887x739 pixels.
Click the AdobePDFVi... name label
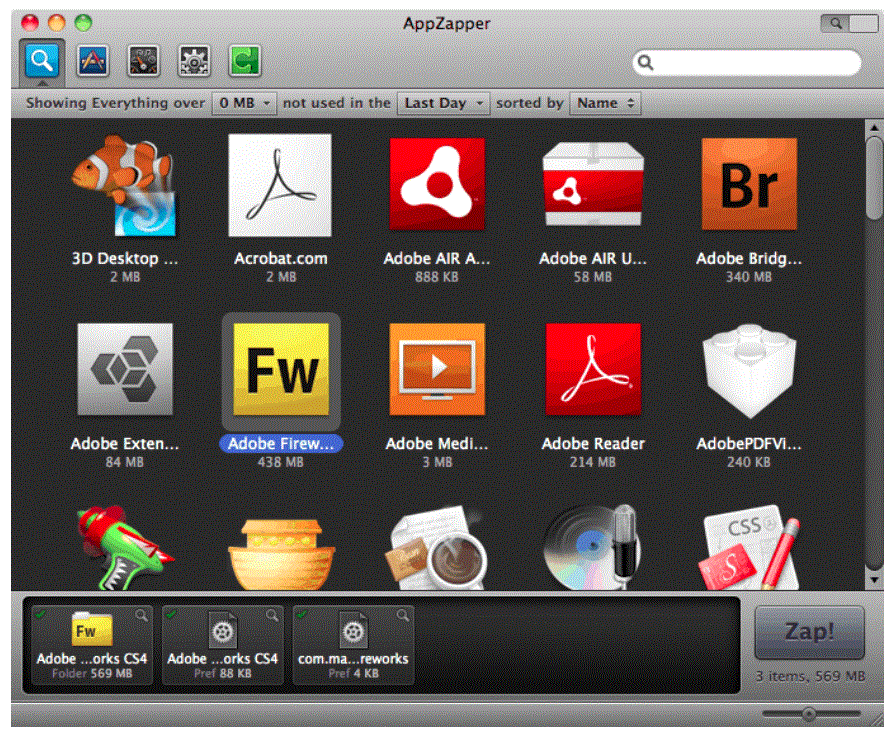(749, 444)
